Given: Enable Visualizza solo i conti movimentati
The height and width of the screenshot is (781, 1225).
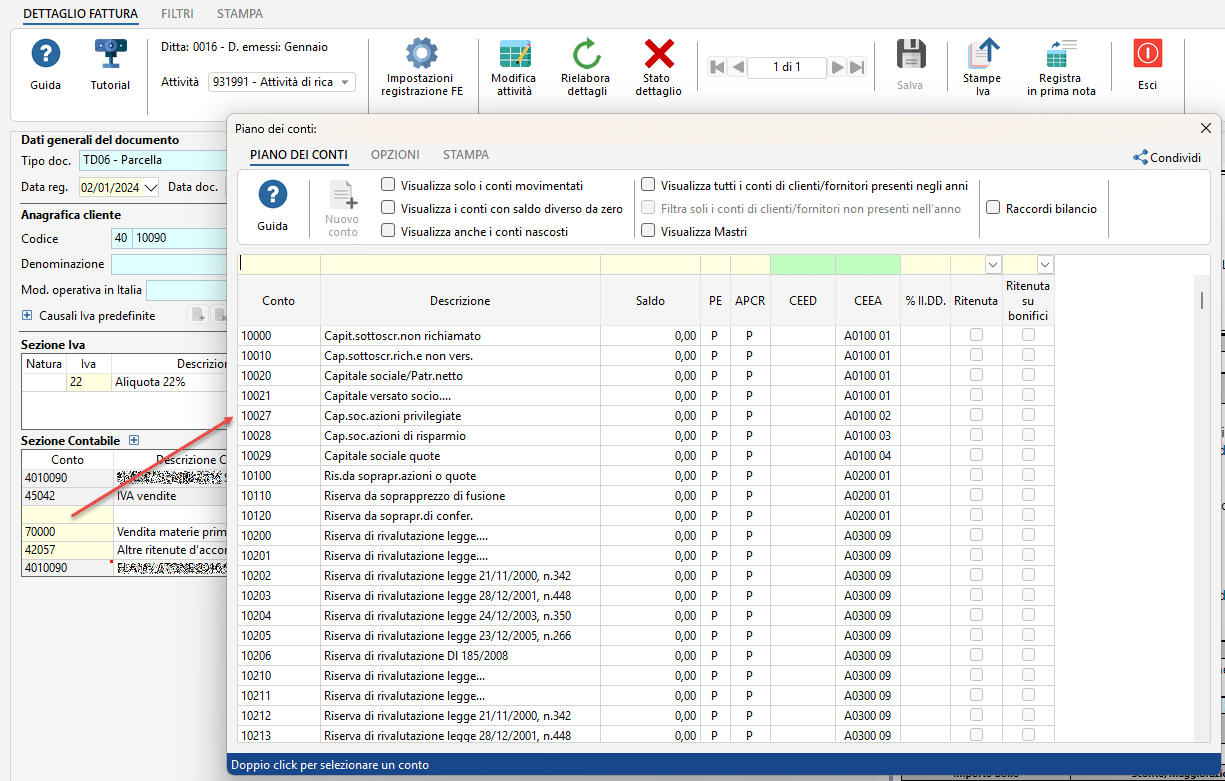Looking at the screenshot, I should [x=388, y=185].
